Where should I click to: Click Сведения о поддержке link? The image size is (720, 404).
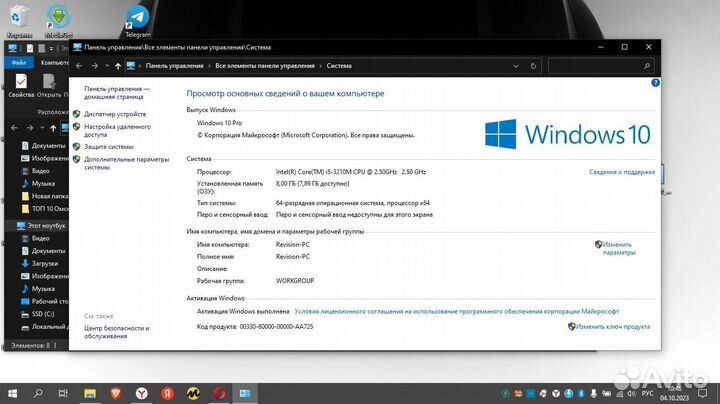[x=622, y=172]
